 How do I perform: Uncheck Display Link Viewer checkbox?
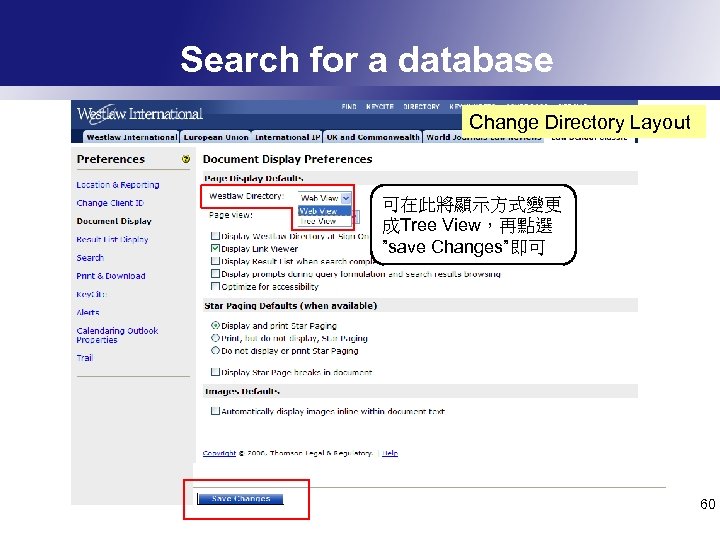pos(214,248)
